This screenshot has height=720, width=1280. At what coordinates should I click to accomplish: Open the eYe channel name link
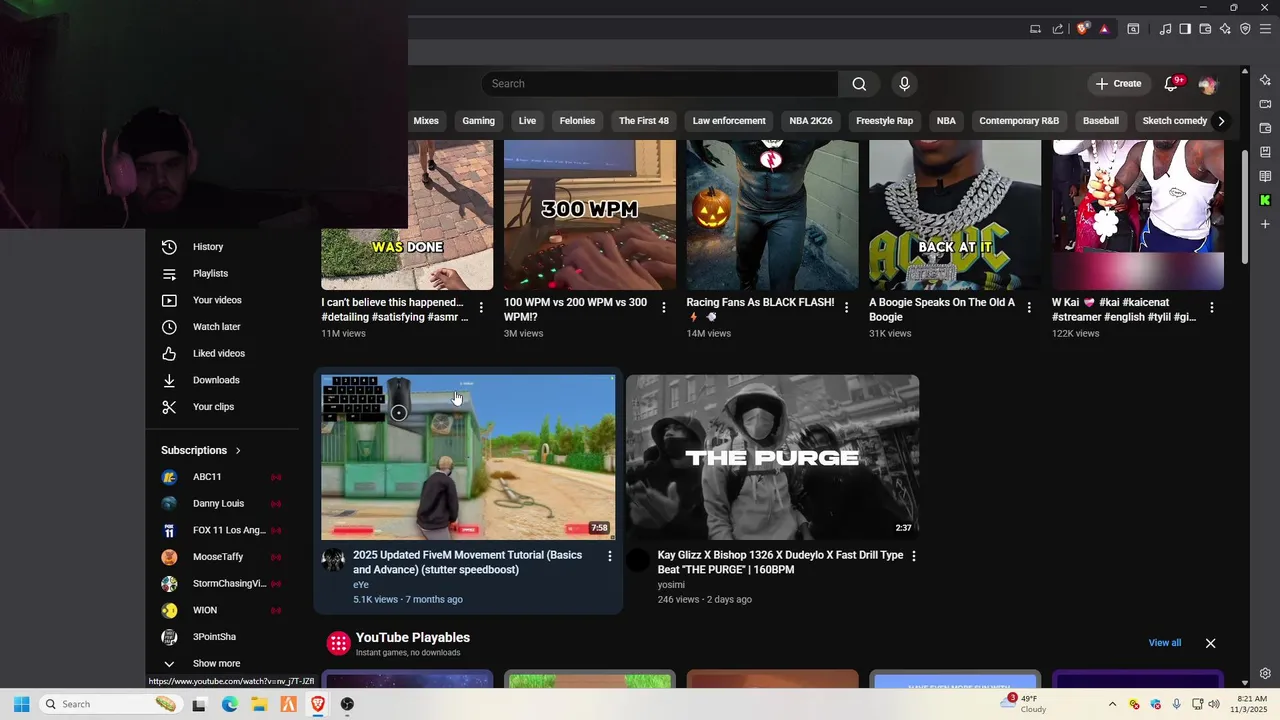click(361, 585)
